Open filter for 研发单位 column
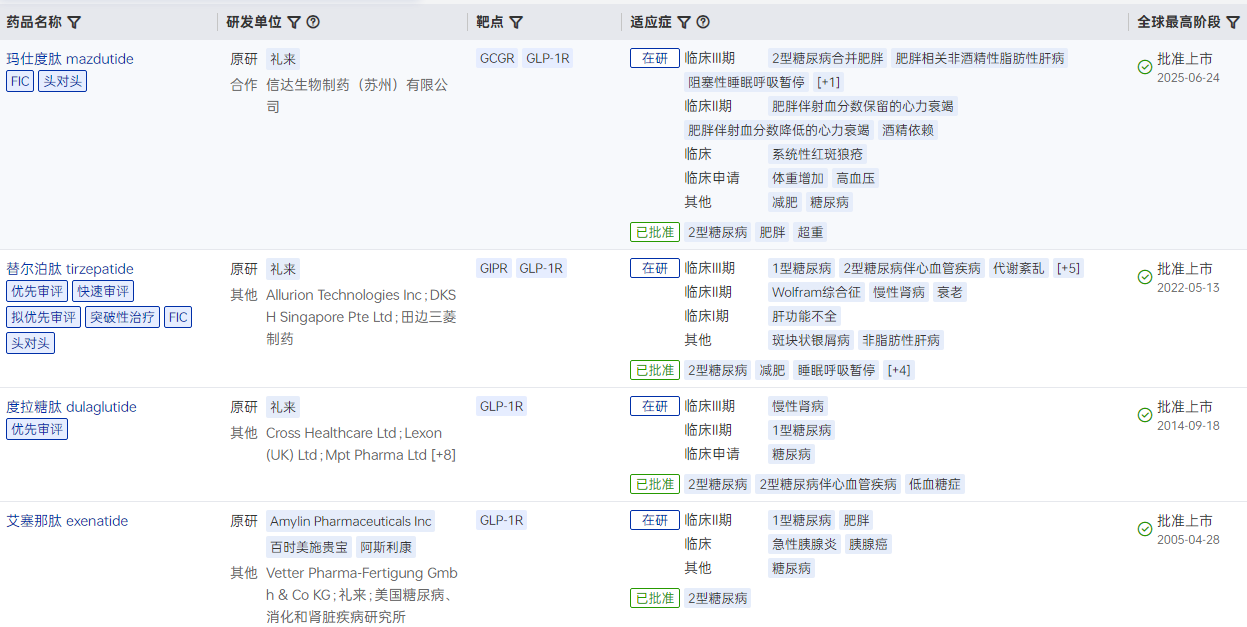 [294, 22]
